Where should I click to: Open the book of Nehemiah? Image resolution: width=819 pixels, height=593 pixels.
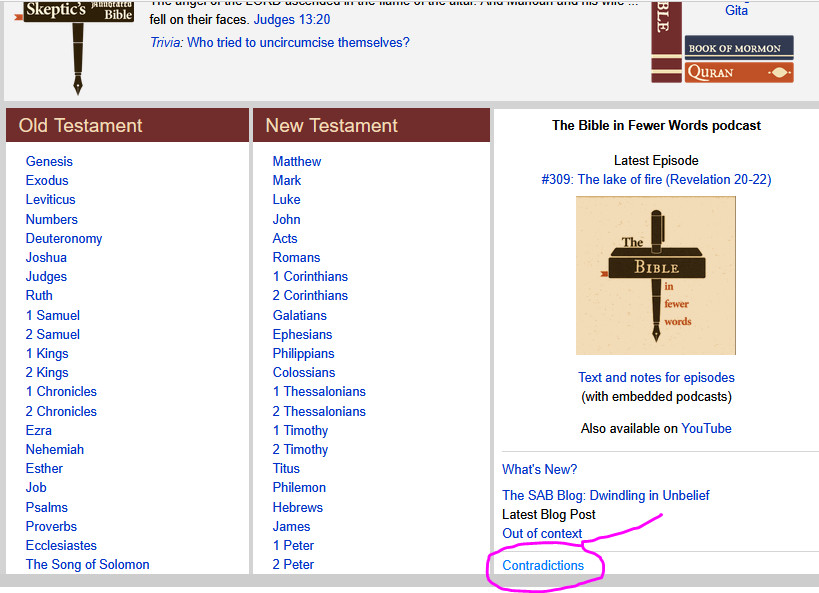[x=55, y=449]
